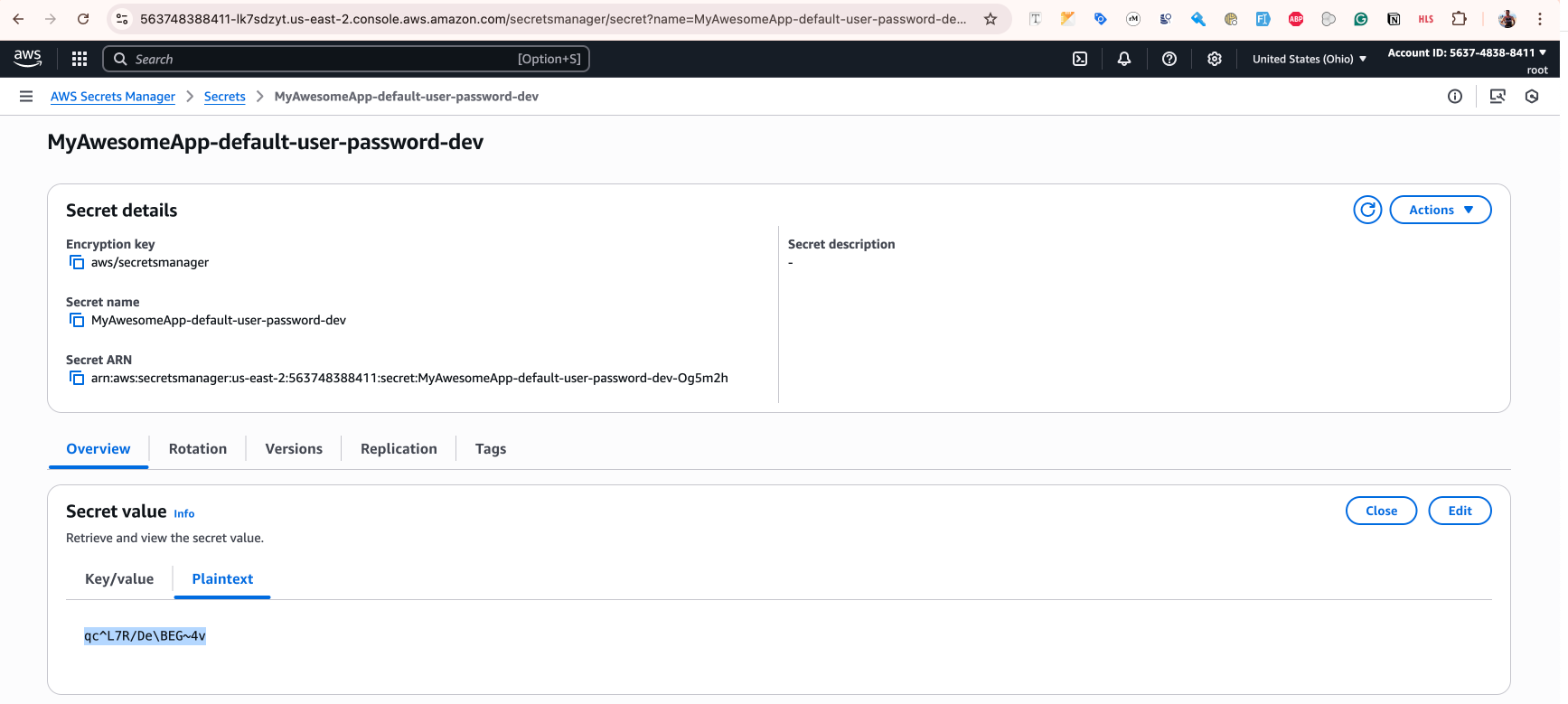Screen dimensions: 1568x704
Task: Click the HLS extension icon
Action: [1426, 19]
